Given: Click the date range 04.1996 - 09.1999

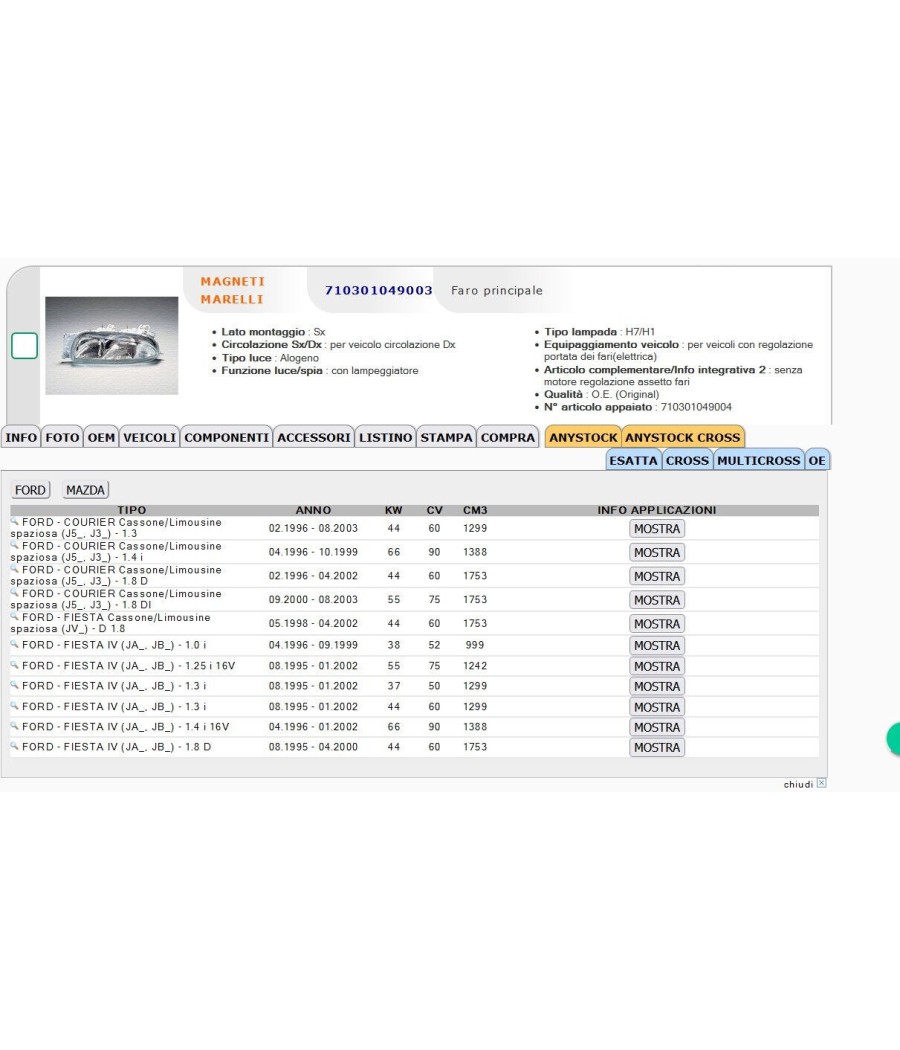Looking at the screenshot, I should click(x=313, y=646).
